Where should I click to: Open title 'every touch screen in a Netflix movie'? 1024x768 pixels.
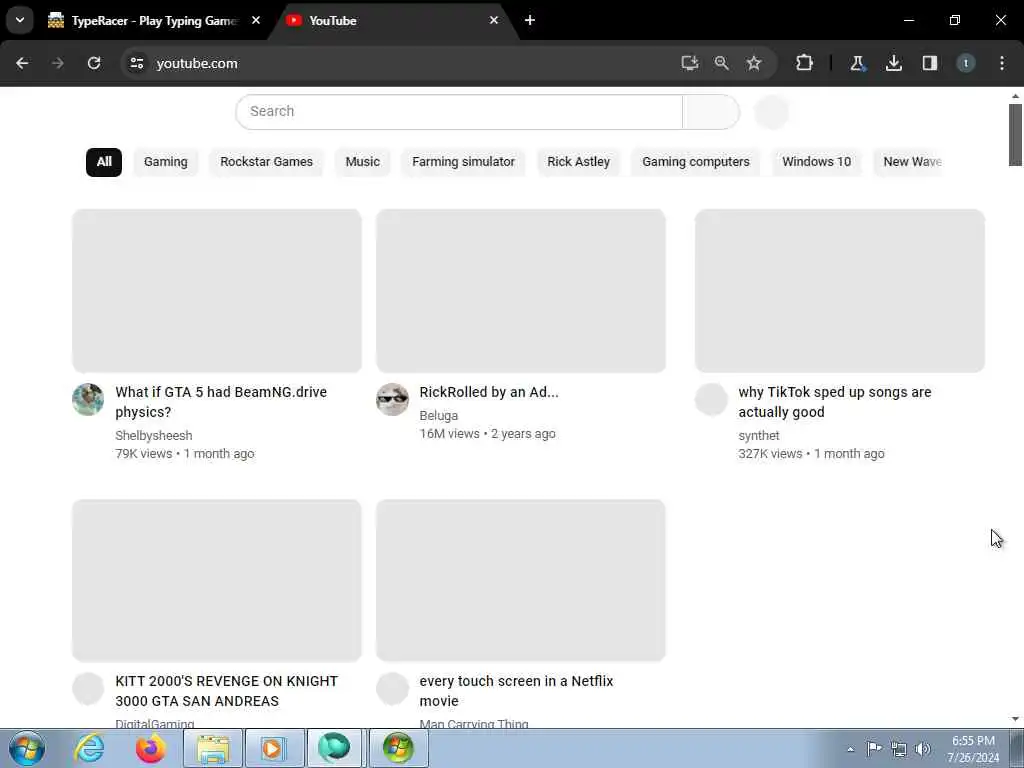click(516, 691)
